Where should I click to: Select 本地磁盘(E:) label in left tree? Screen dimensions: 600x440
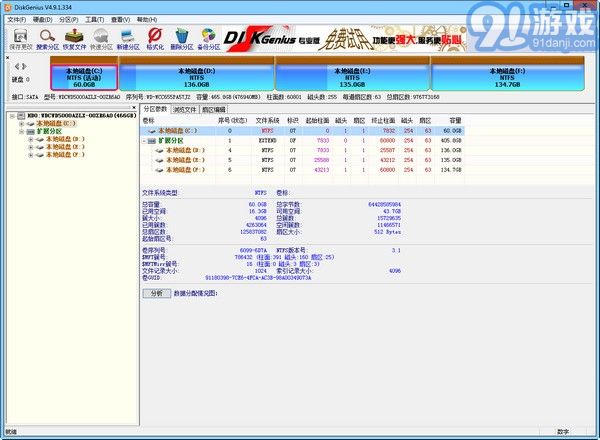click(65, 147)
